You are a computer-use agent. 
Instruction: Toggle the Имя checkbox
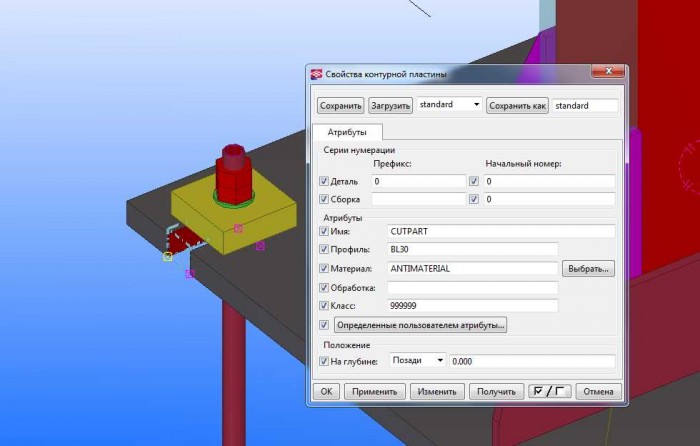click(x=324, y=231)
